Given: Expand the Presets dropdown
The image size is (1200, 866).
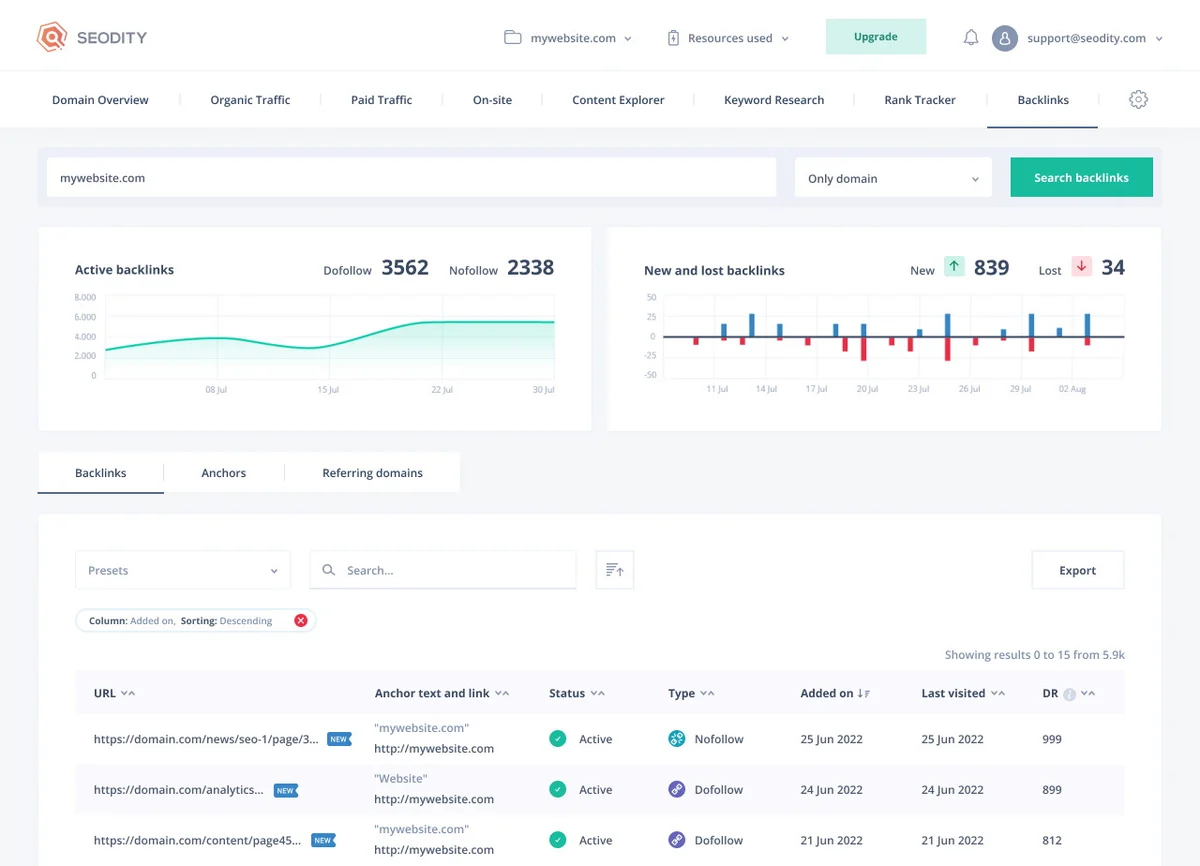Looking at the screenshot, I should 183,570.
